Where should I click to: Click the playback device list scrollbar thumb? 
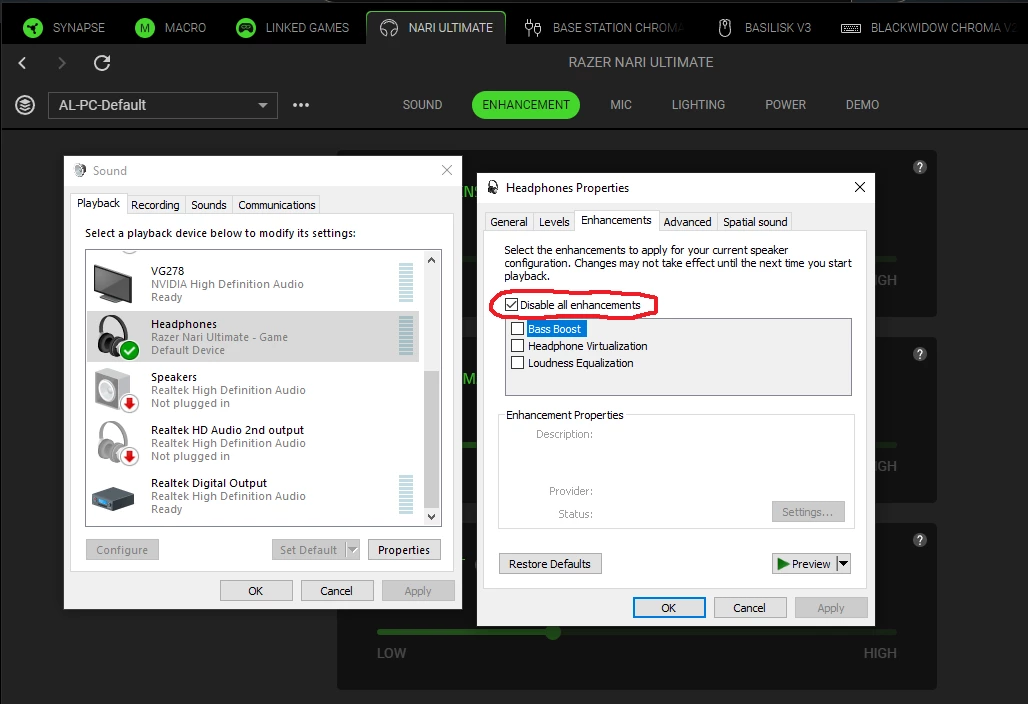pos(431,439)
